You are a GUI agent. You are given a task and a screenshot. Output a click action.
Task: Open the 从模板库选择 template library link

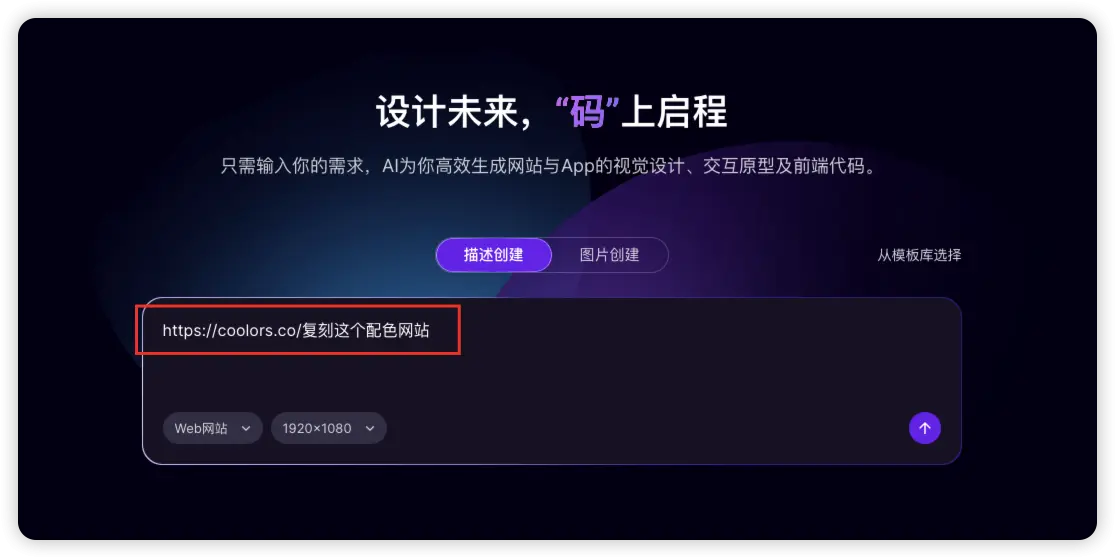pyautogui.click(x=919, y=255)
